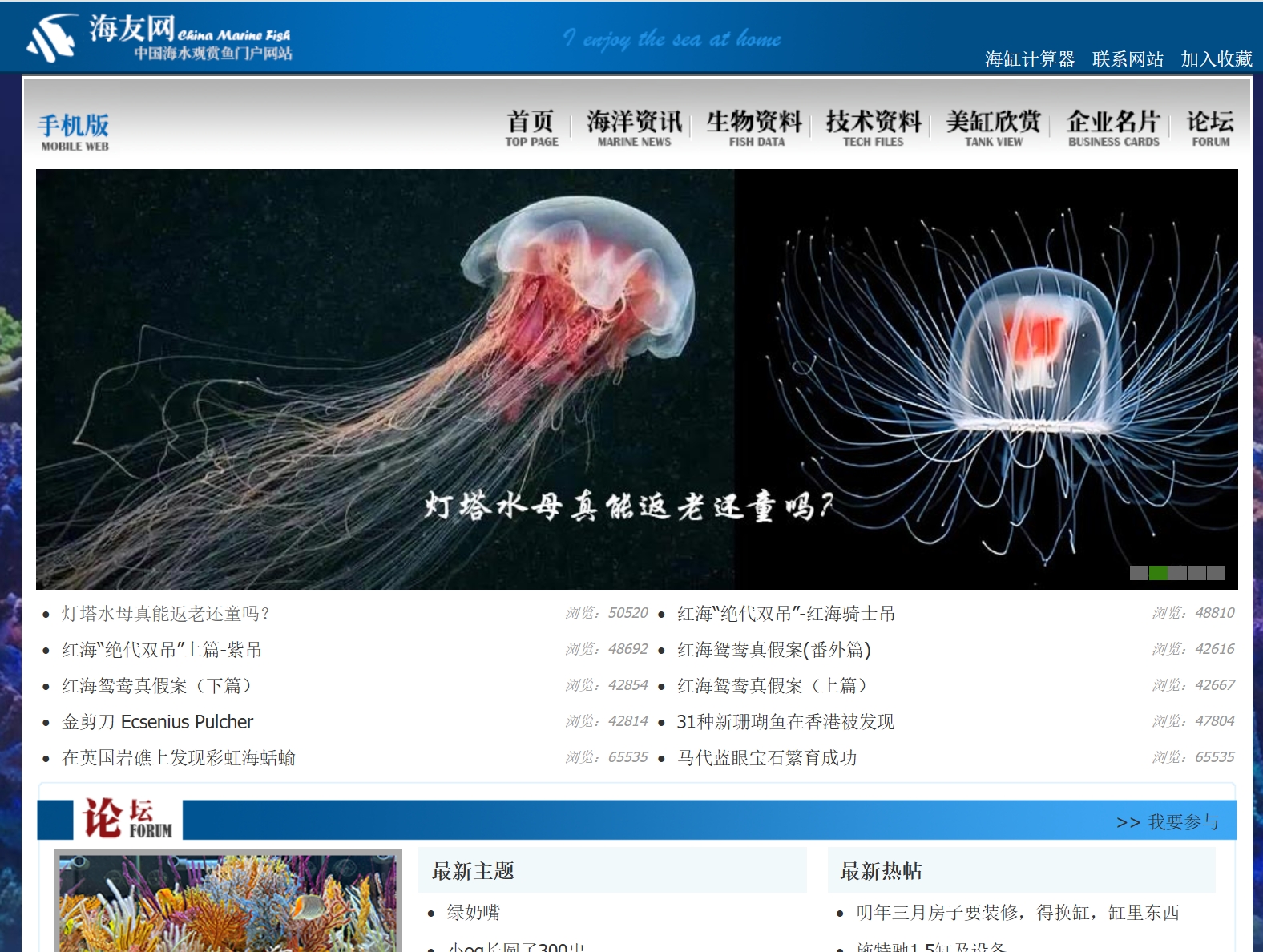The width and height of the screenshot is (1263, 952).
Task: Open article 在英国岩礁上发现彩虹海蛞蝓
Action: [x=179, y=758]
